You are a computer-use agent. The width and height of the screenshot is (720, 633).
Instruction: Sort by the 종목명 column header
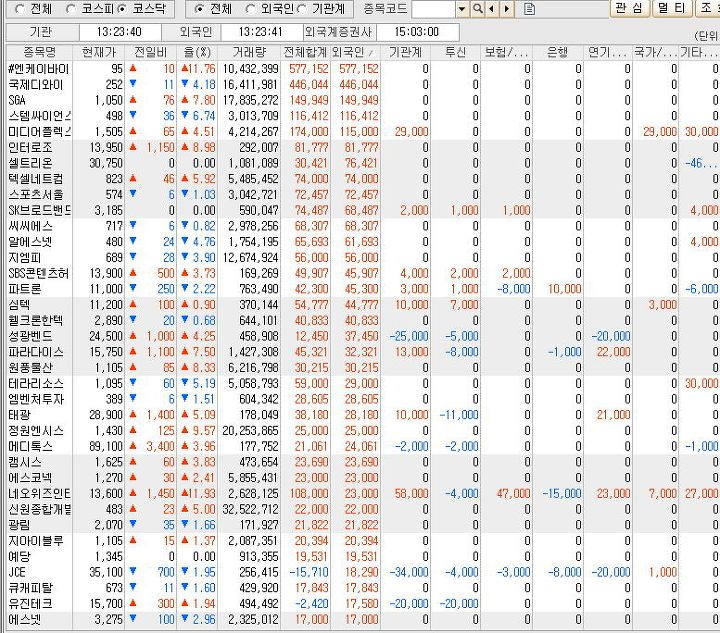39,52
